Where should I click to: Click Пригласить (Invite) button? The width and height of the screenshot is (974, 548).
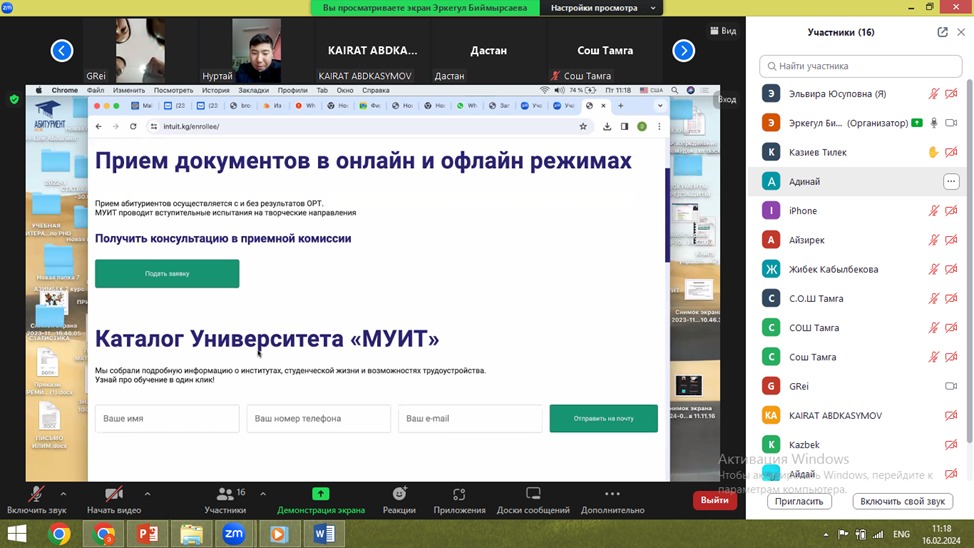coord(799,501)
